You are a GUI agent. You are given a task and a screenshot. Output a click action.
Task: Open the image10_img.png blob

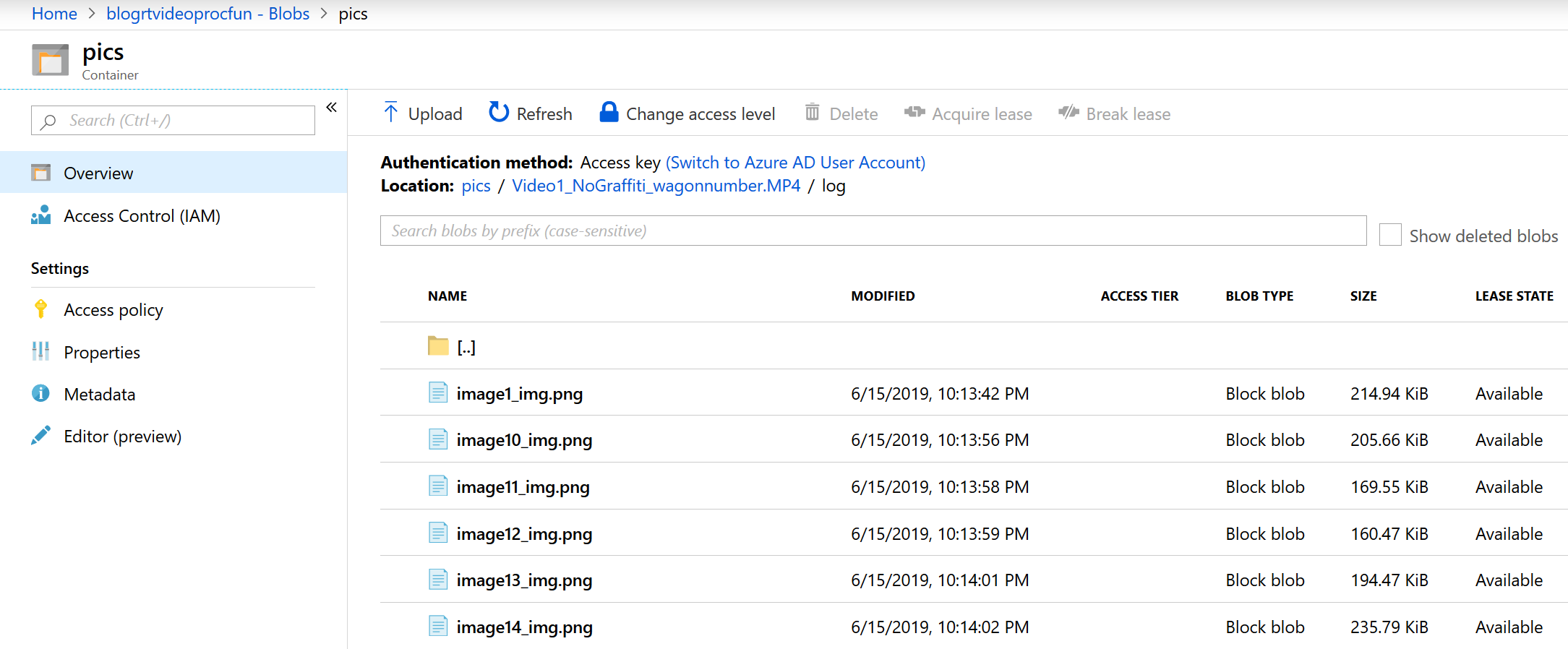point(524,440)
